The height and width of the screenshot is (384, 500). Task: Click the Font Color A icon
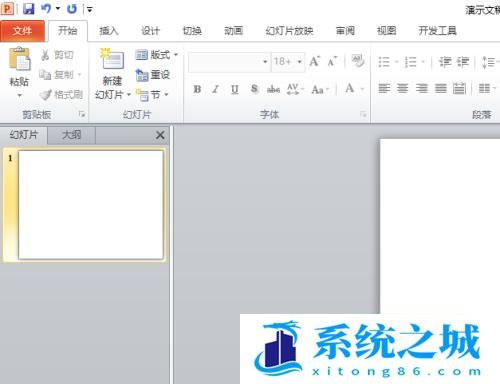click(349, 88)
